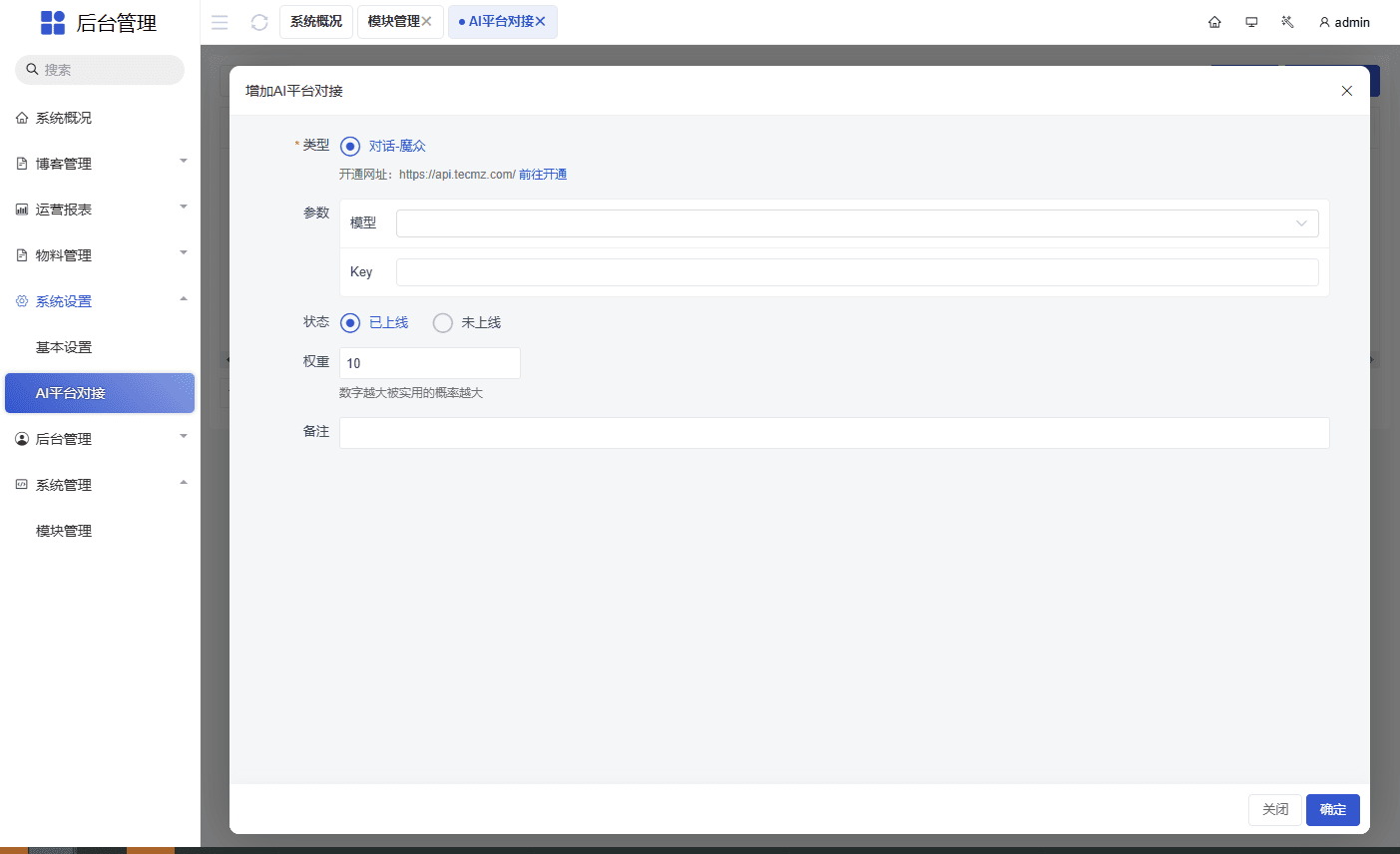The height and width of the screenshot is (854, 1400).
Task: Expand the 运营报表 sidebar menu
Action: (100, 210)
